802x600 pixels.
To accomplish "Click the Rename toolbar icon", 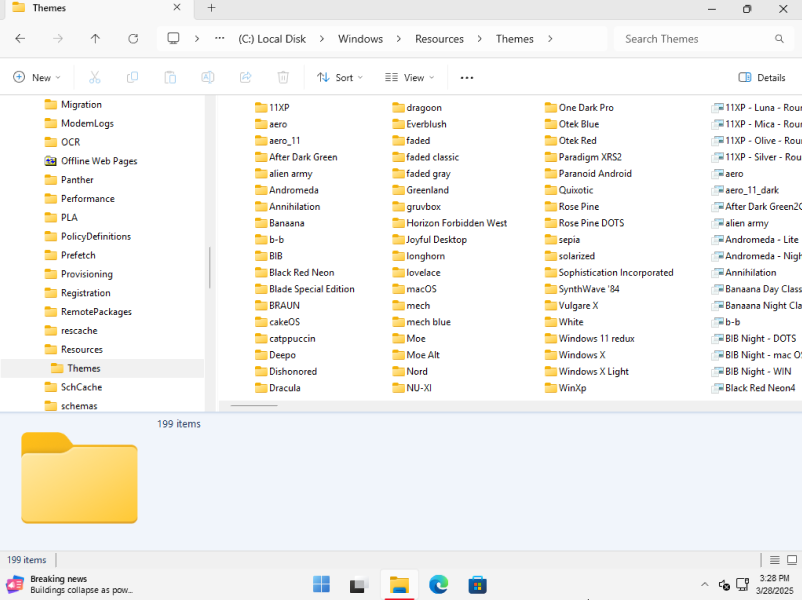I will [207, 77].
